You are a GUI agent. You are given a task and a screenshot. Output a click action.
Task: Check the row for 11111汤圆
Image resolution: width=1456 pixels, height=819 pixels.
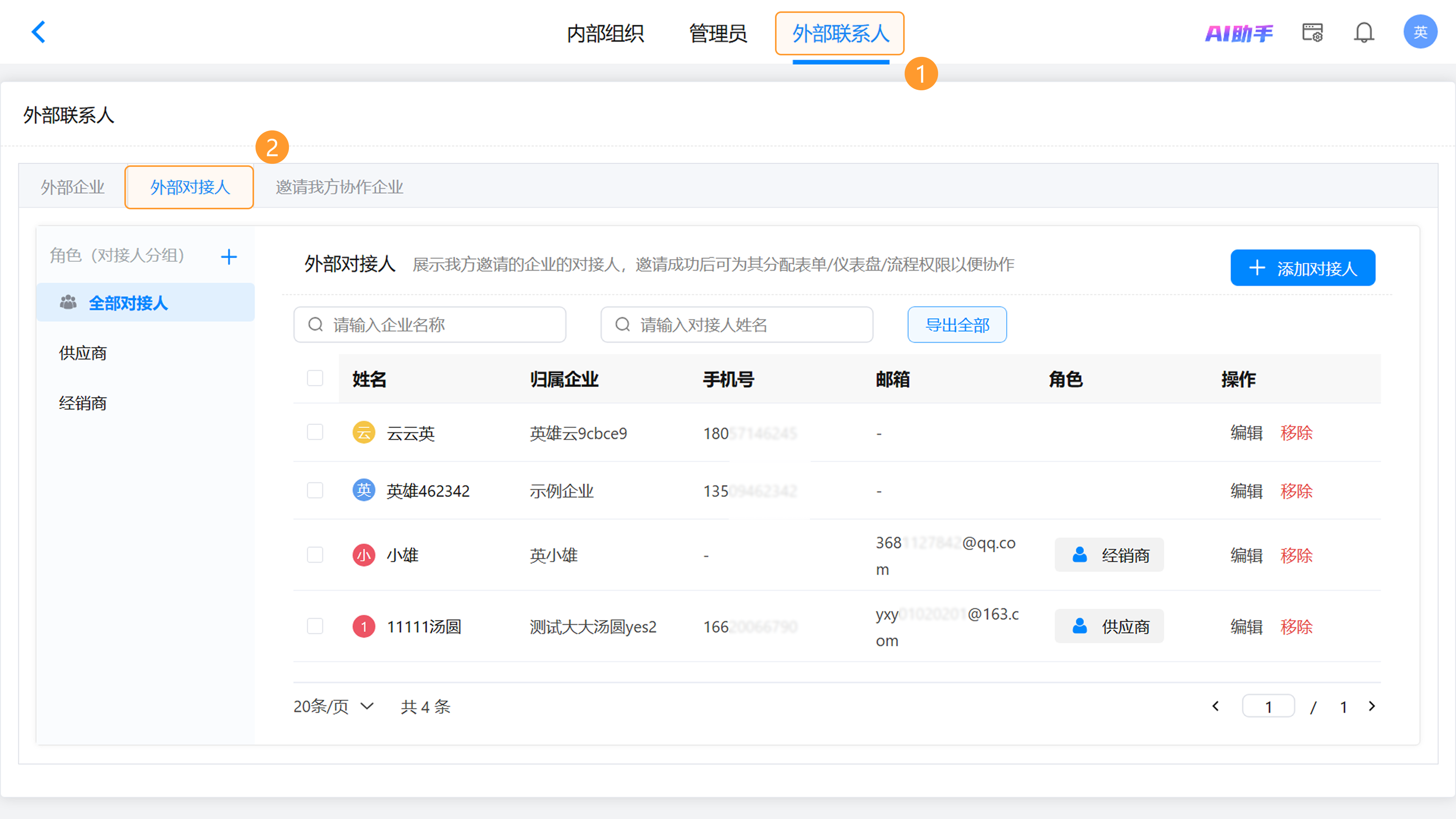pyautogui.click(x=315, y=626)
